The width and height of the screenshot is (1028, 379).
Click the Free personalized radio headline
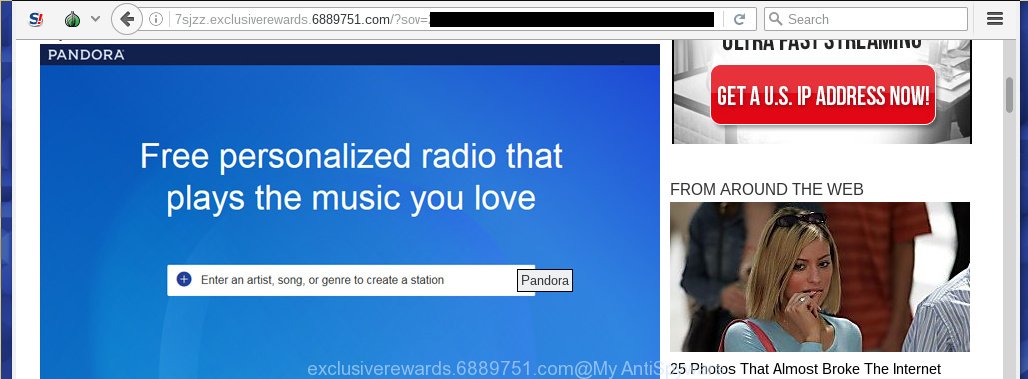tap(351, 177)
